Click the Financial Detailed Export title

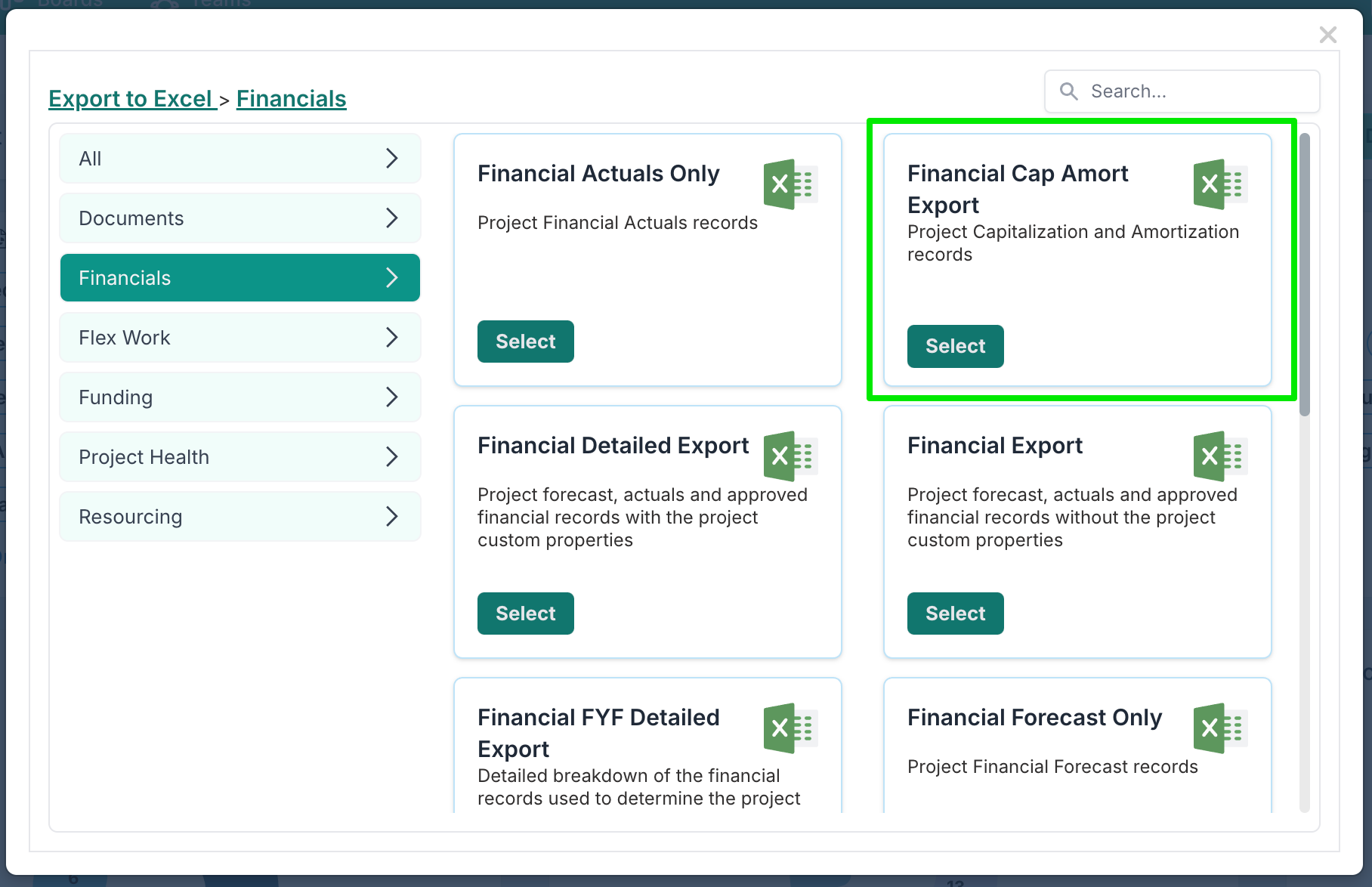(x=613, y=446)
